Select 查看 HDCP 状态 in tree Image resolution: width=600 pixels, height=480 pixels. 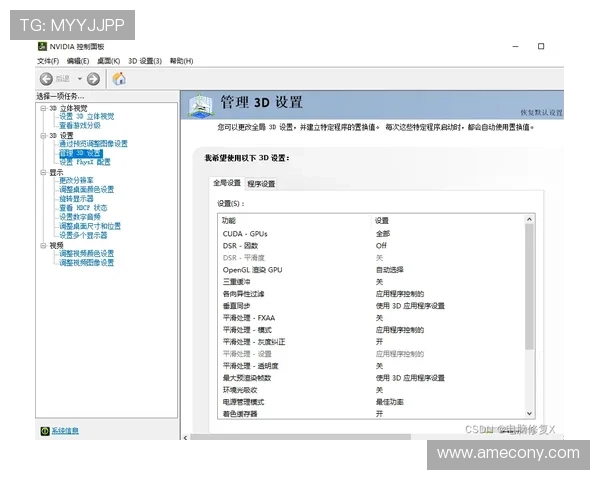point(83,208)
